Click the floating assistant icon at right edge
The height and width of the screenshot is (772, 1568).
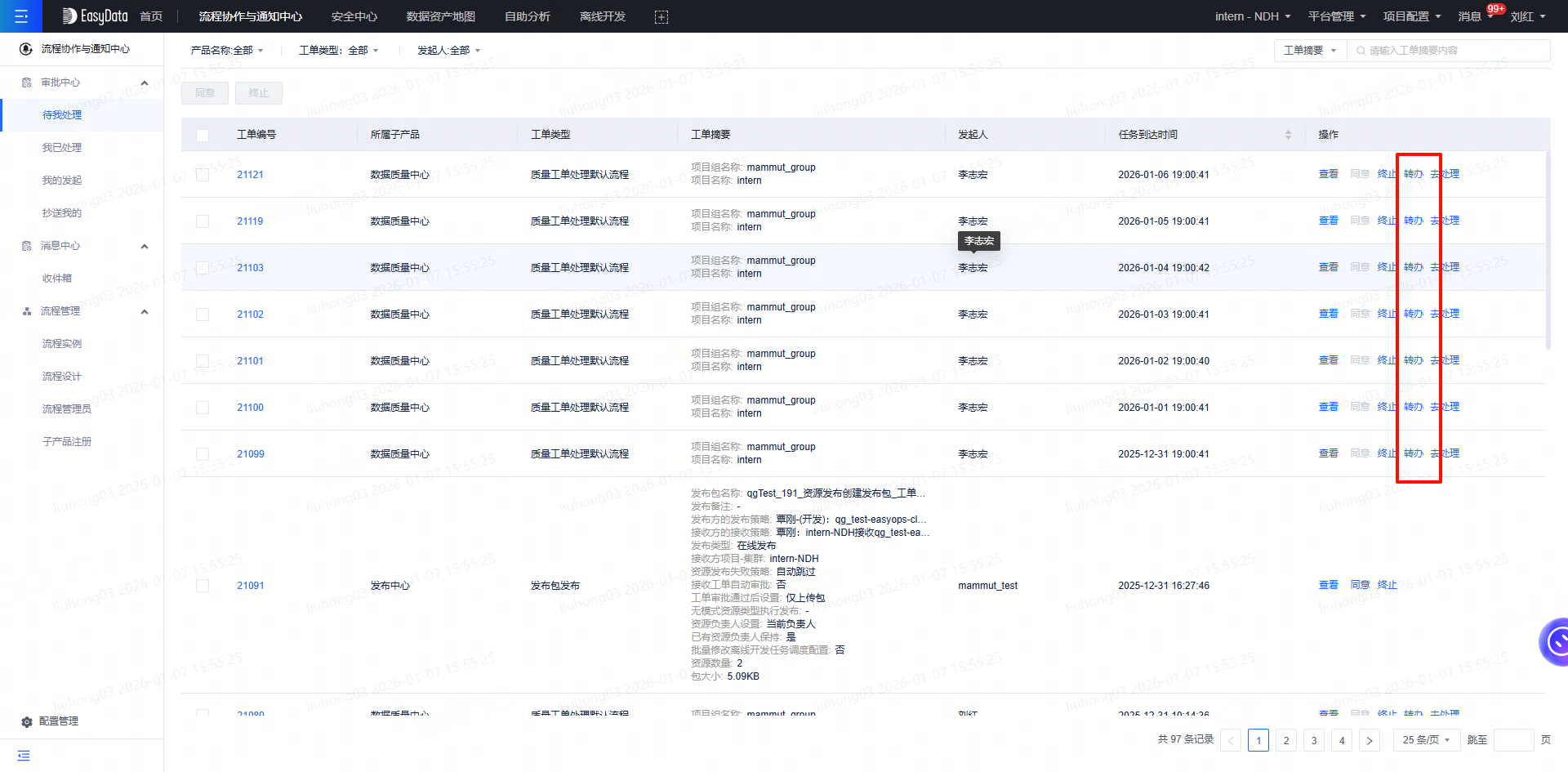(1556, 642)
